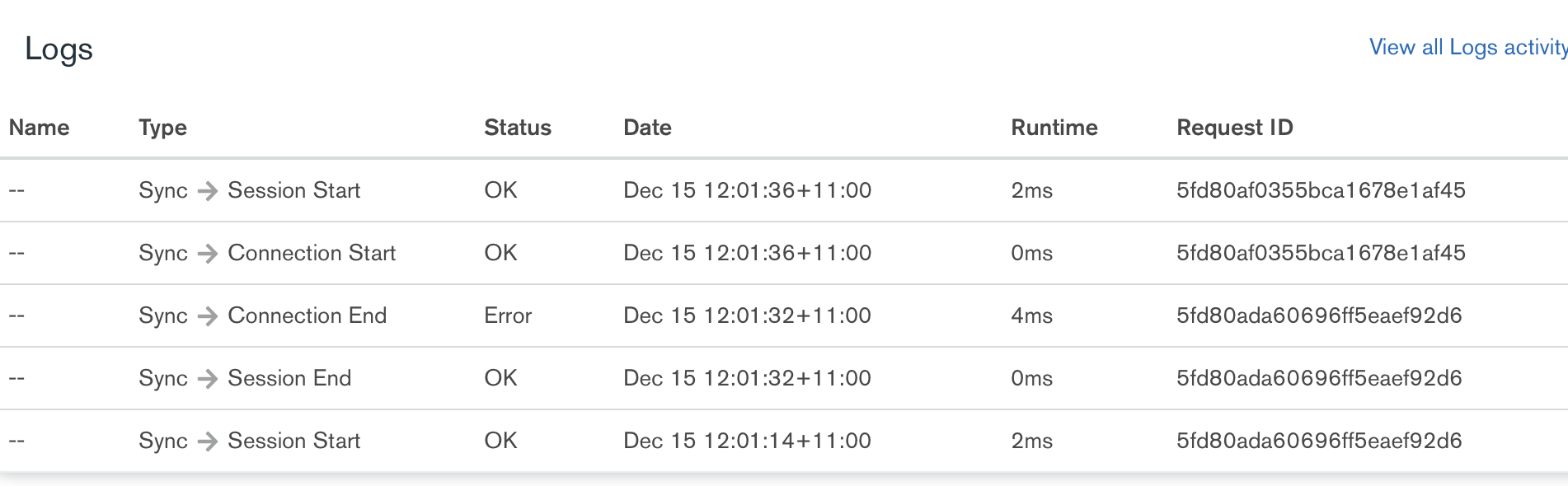This screenshot has height=486, width=1568.
Task: Select the Connection Start type text
Action: tap(312, 253)
